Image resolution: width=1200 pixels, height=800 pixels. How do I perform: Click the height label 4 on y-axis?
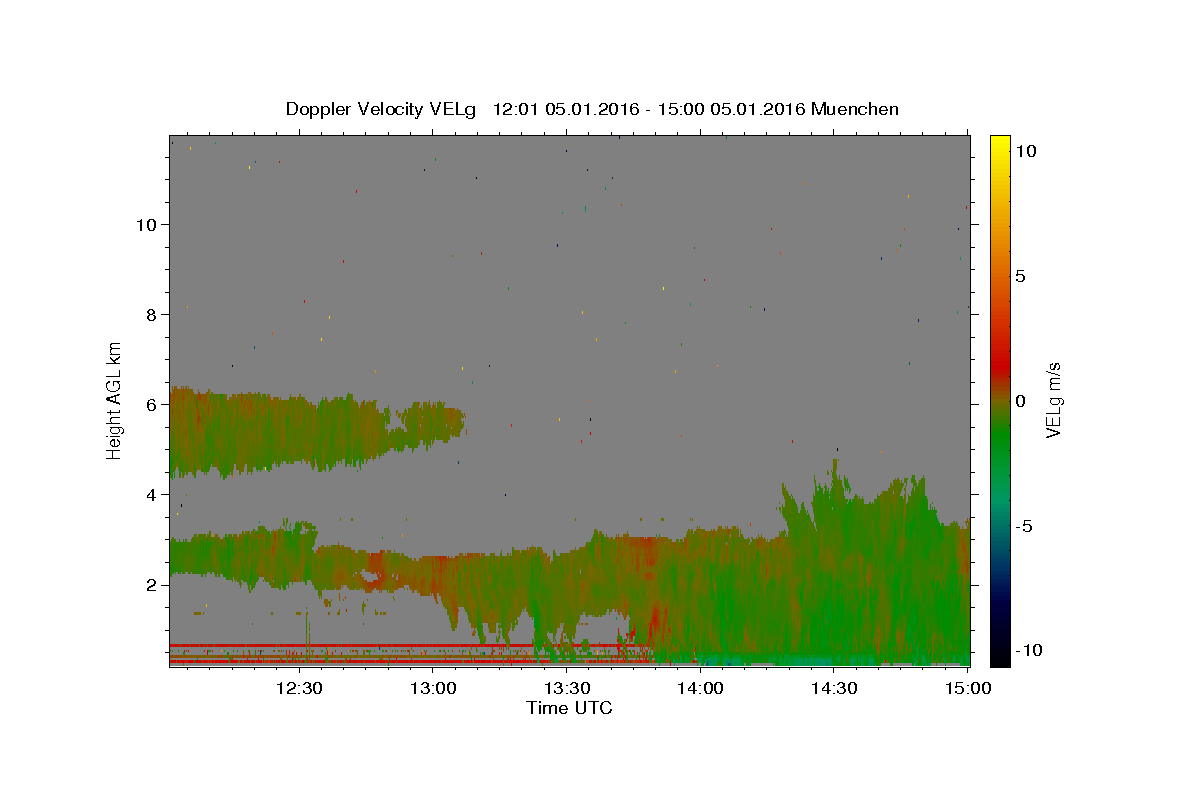(150, 494)
